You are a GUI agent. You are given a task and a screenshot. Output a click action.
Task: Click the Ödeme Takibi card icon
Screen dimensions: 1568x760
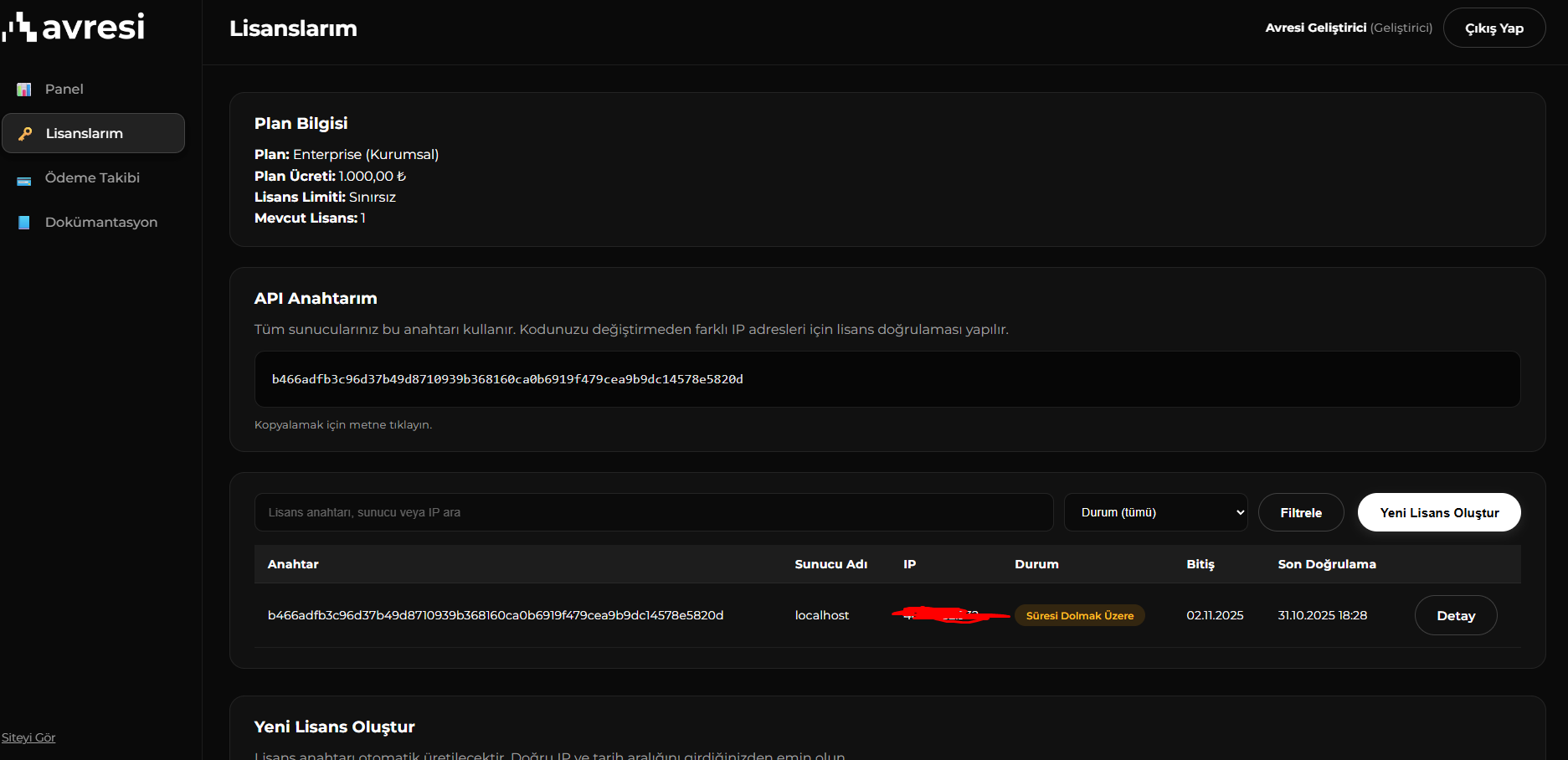(24, 179)
